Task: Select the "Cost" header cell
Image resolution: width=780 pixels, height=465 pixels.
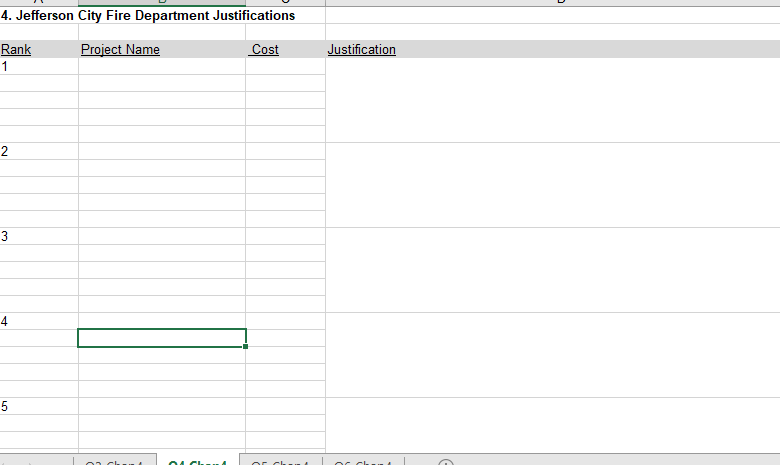Action: coord(286,49)
